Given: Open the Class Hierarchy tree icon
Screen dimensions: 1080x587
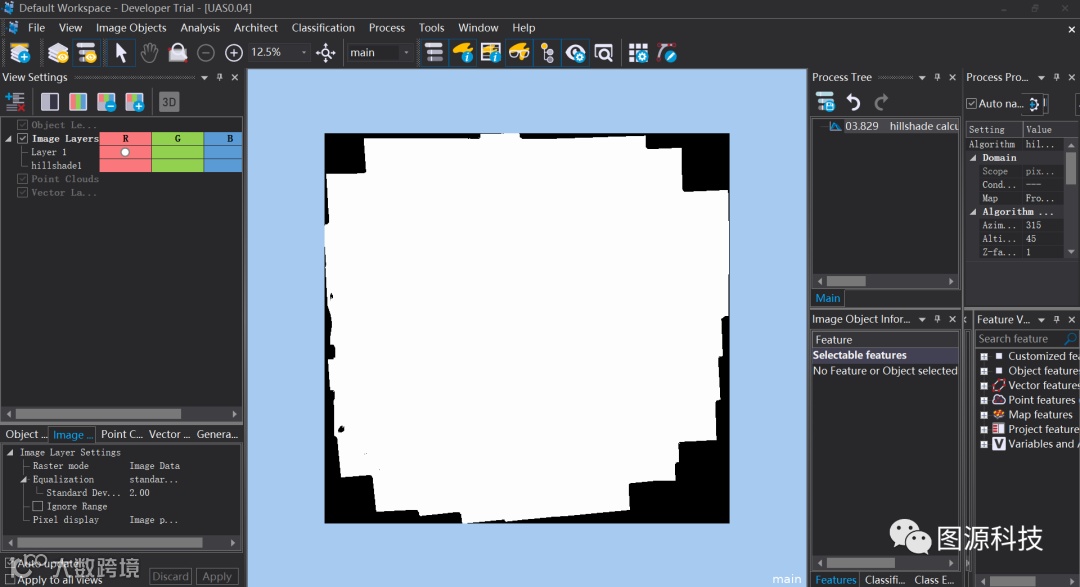Looking at the screenshot, I should pos(548,52).
